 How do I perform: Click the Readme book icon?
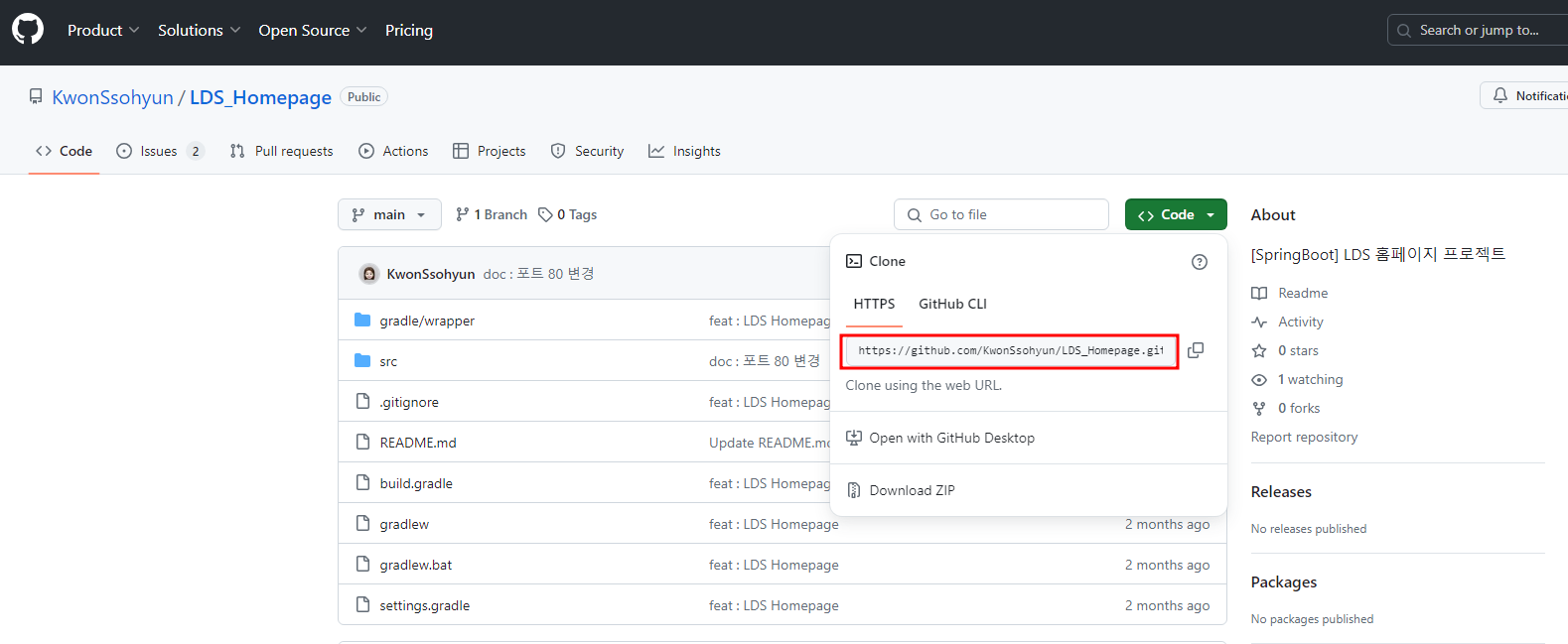click(x=1259, y=293)
